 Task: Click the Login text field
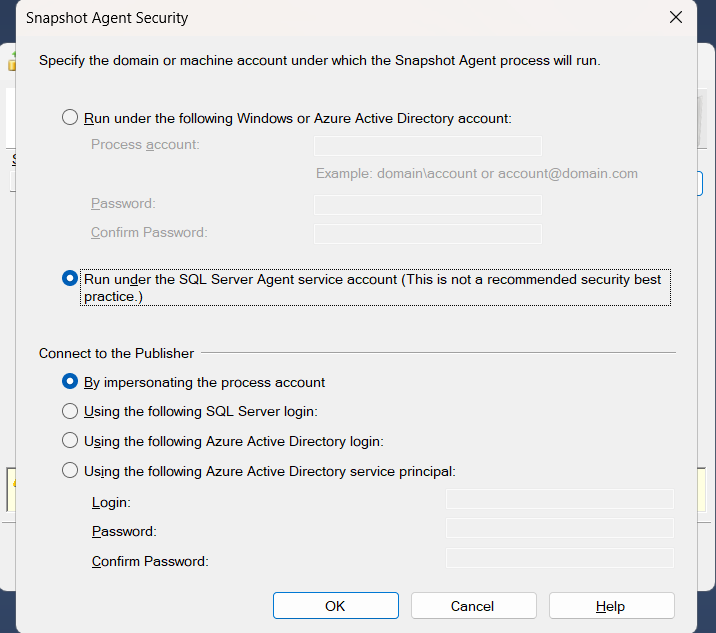pyautogui.click(x=559, y=499)
